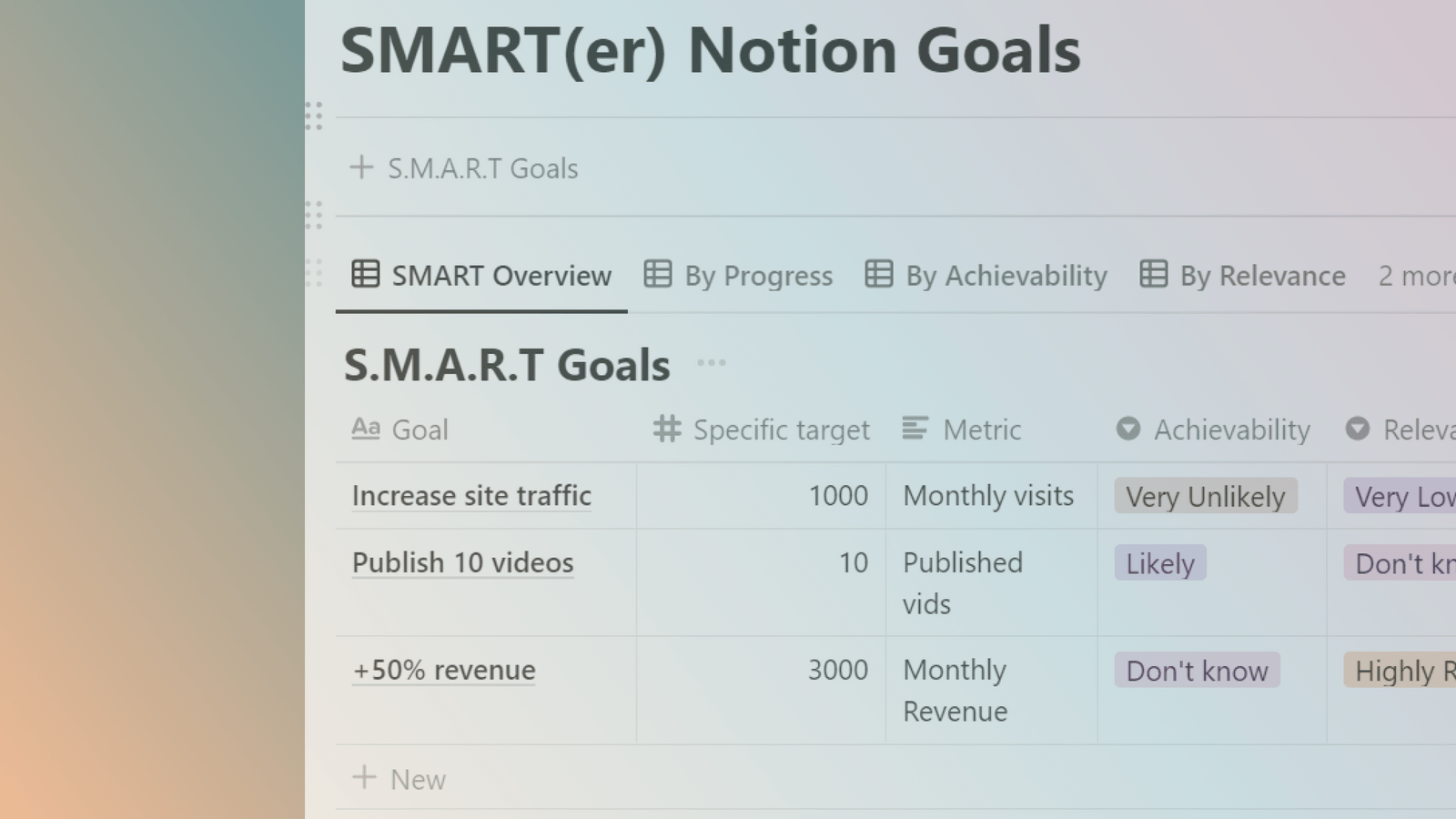Open the 'Increase site traffic' goal page
1456x819 pixels.
[471, 496]
